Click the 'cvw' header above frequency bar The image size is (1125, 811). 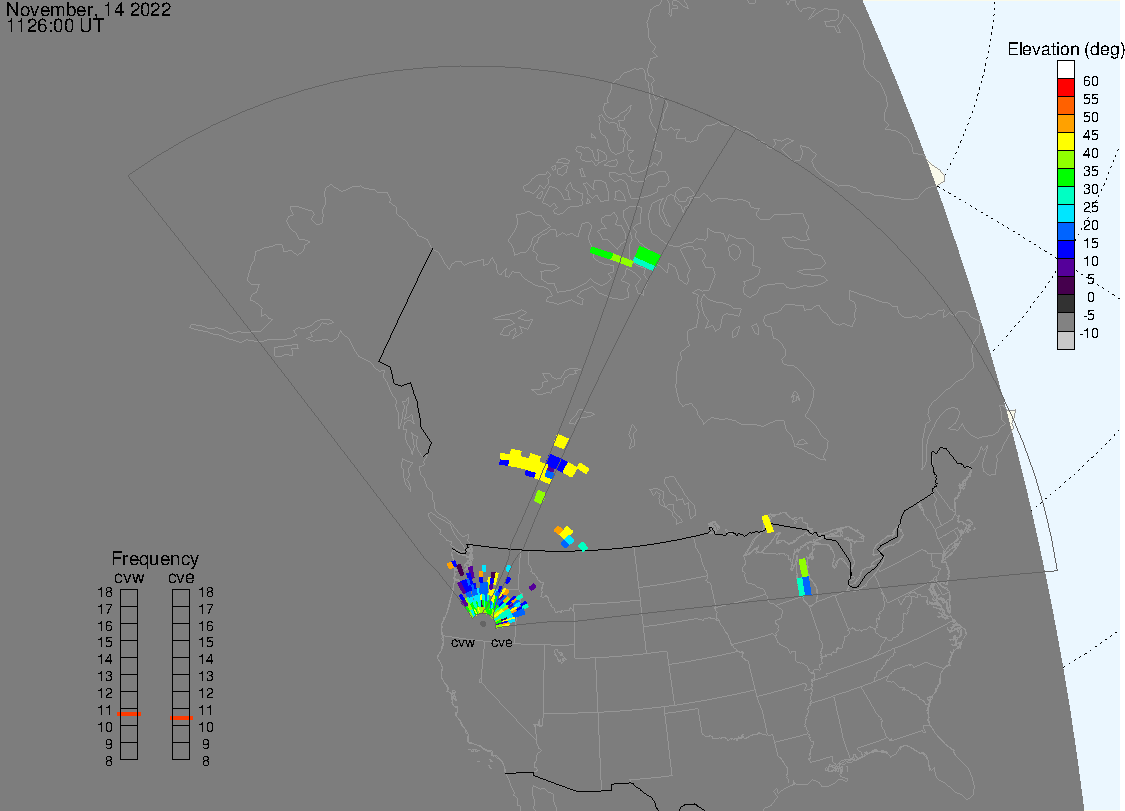pos(129,578)
